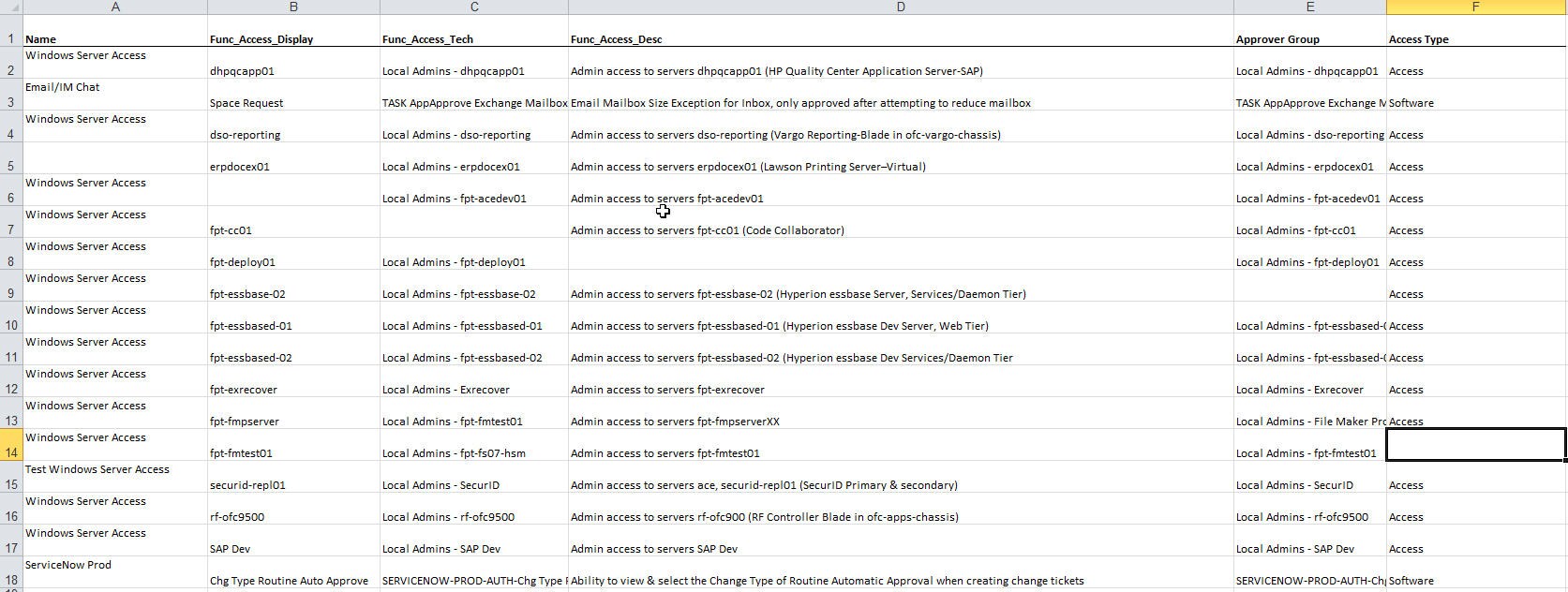Select row 9 header
Screen dimensions: 1568x592
point(11,286)
